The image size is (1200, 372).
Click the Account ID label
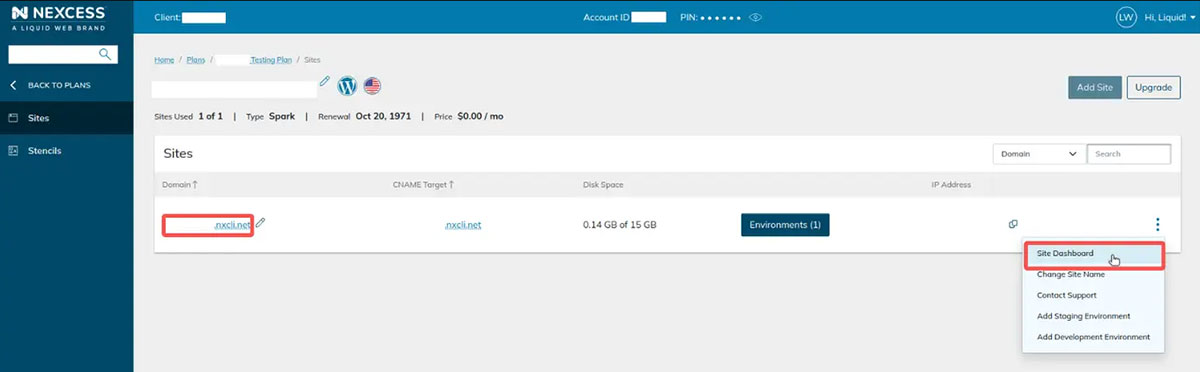tap(606, 17)
